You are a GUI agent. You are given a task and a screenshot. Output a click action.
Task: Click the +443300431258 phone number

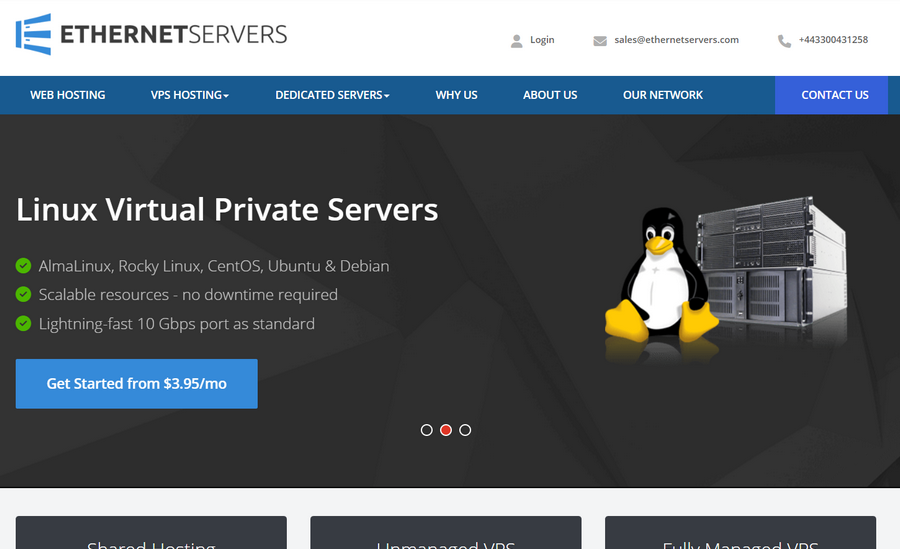(833, 40)
